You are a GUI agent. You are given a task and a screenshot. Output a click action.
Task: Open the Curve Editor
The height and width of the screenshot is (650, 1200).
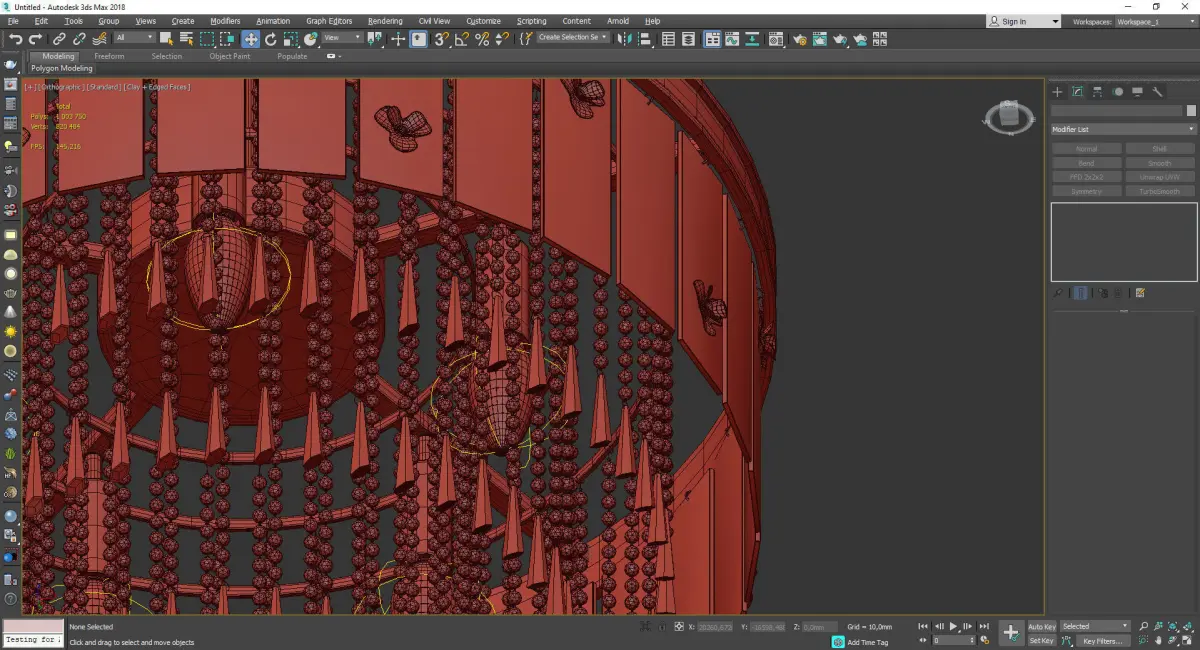click(732, 39)
